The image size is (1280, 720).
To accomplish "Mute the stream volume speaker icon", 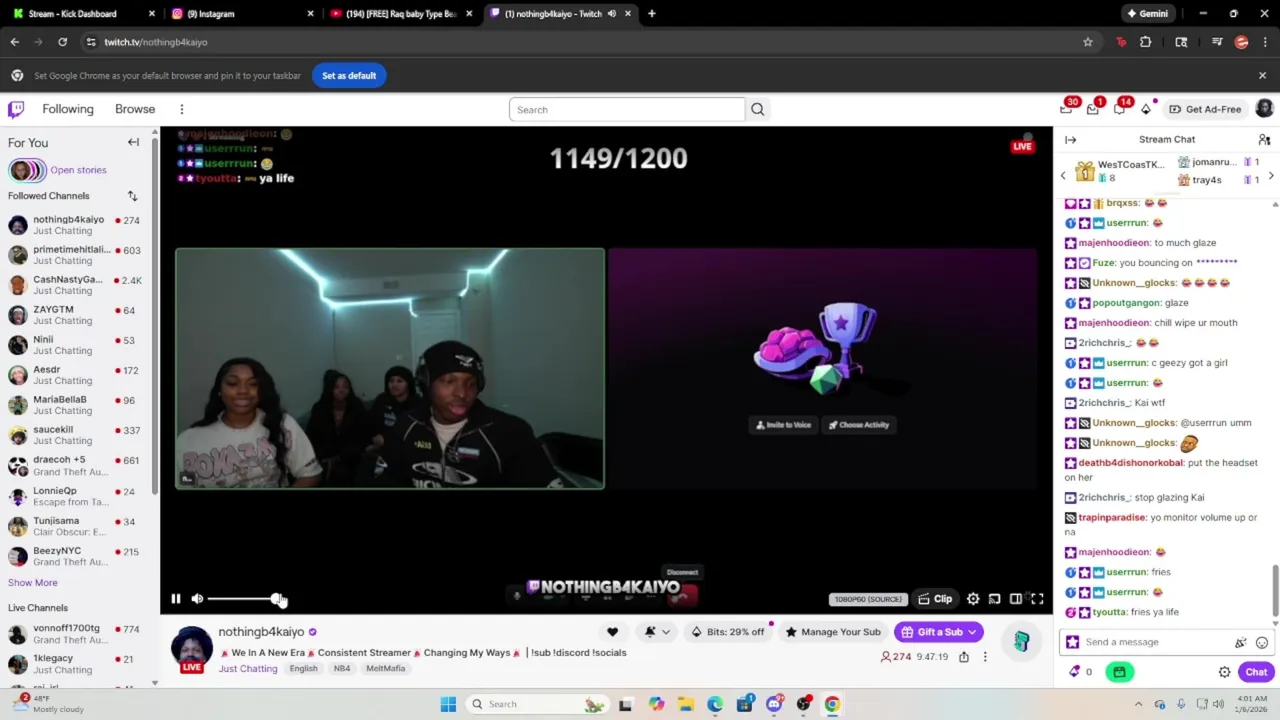I will pos(197,599).
